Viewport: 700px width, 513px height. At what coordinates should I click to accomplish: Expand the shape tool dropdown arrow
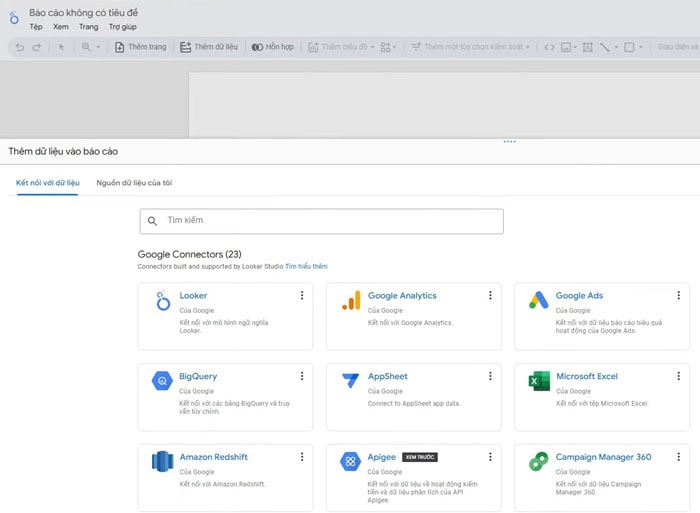(x=641, y=47)
